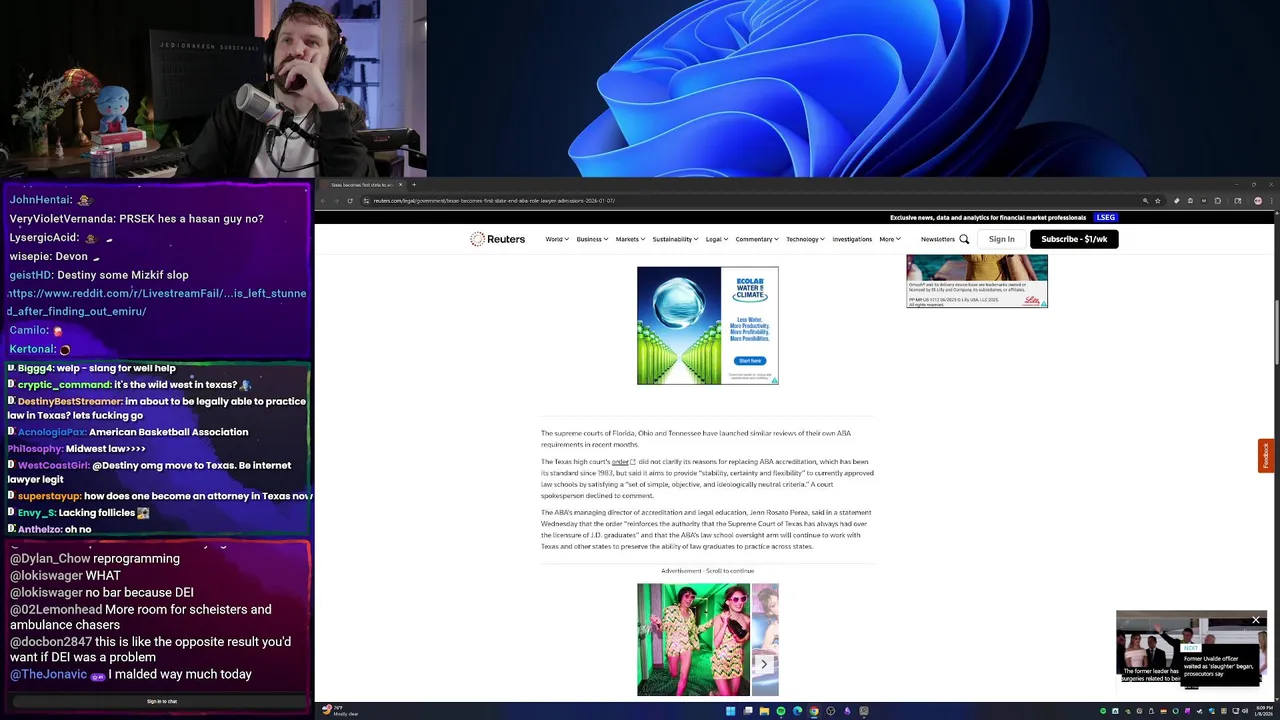Click Subscribe - $1/wk button
The width and height of the screenshot is (1280, 720).
point(1074,239)
